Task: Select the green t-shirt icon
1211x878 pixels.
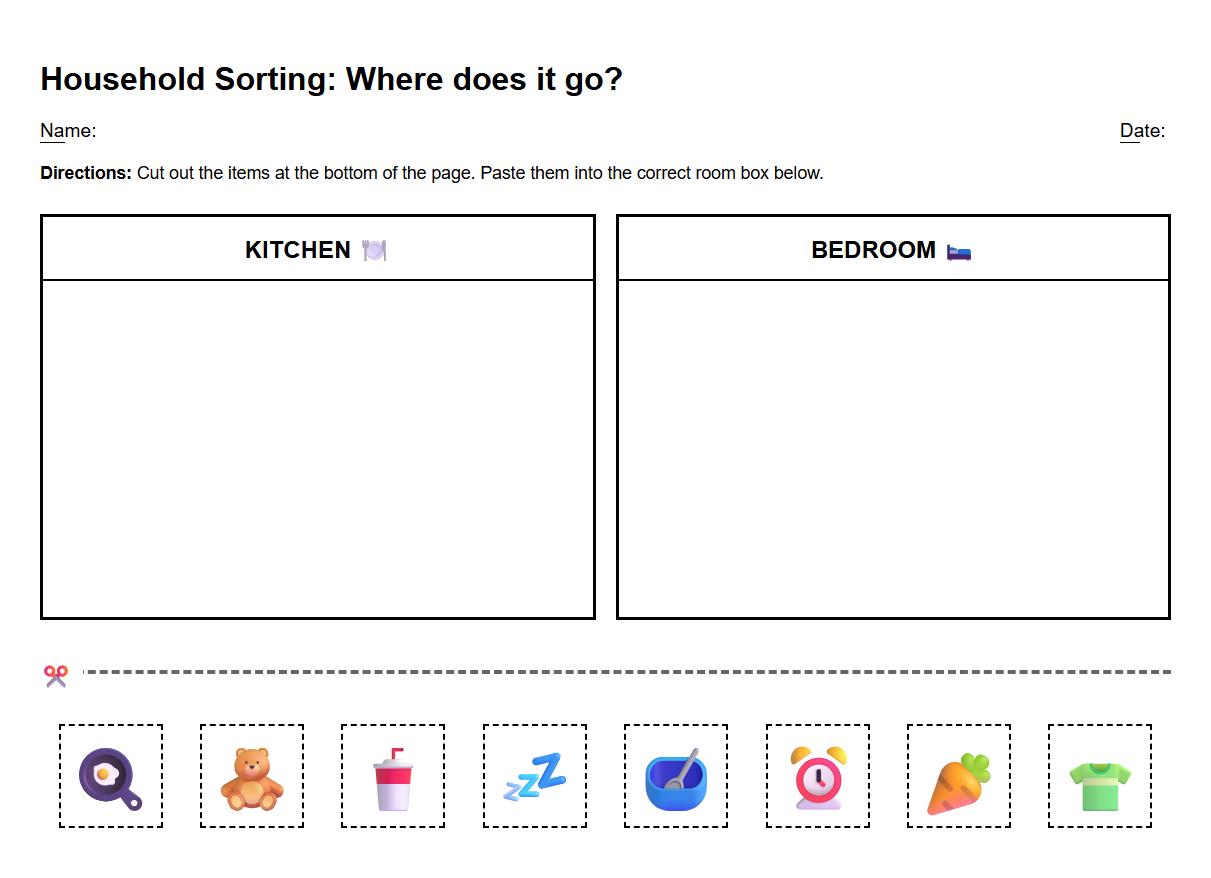Action: [x=1100, y=777]
